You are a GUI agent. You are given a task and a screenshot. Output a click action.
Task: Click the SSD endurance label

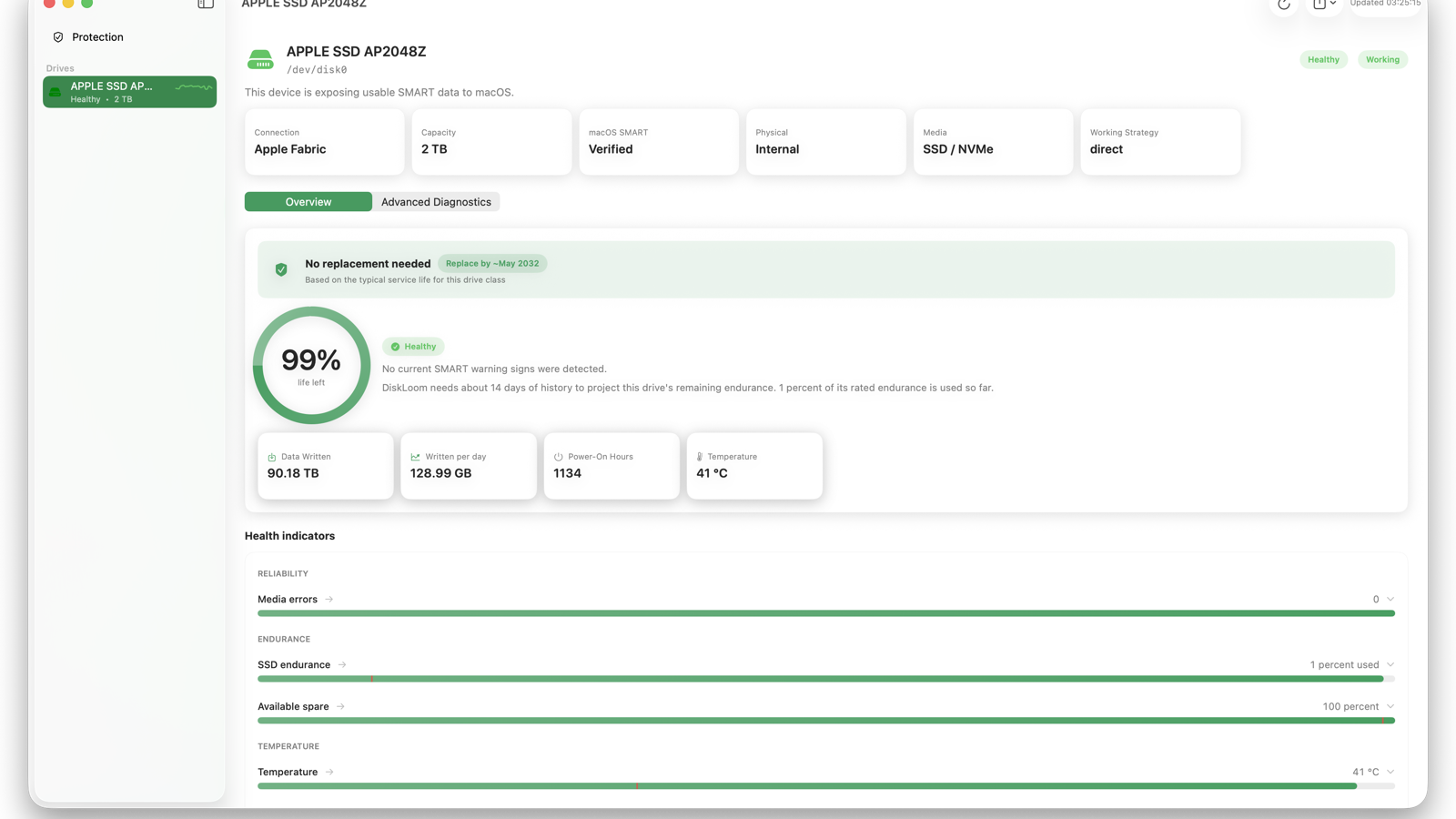[x=294, y=665]
